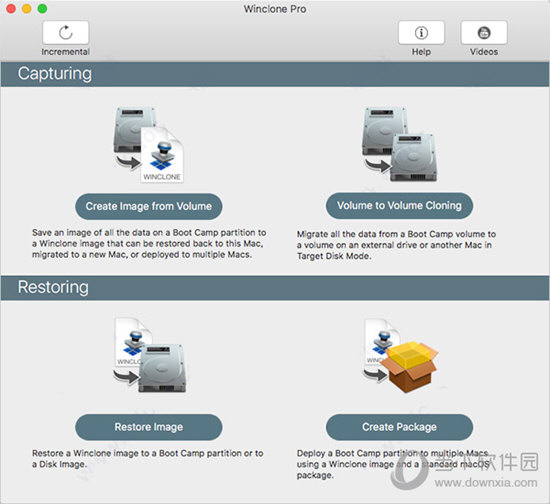Start Volume to Volume Cloning
550x504 pixels.
(400, 206)
